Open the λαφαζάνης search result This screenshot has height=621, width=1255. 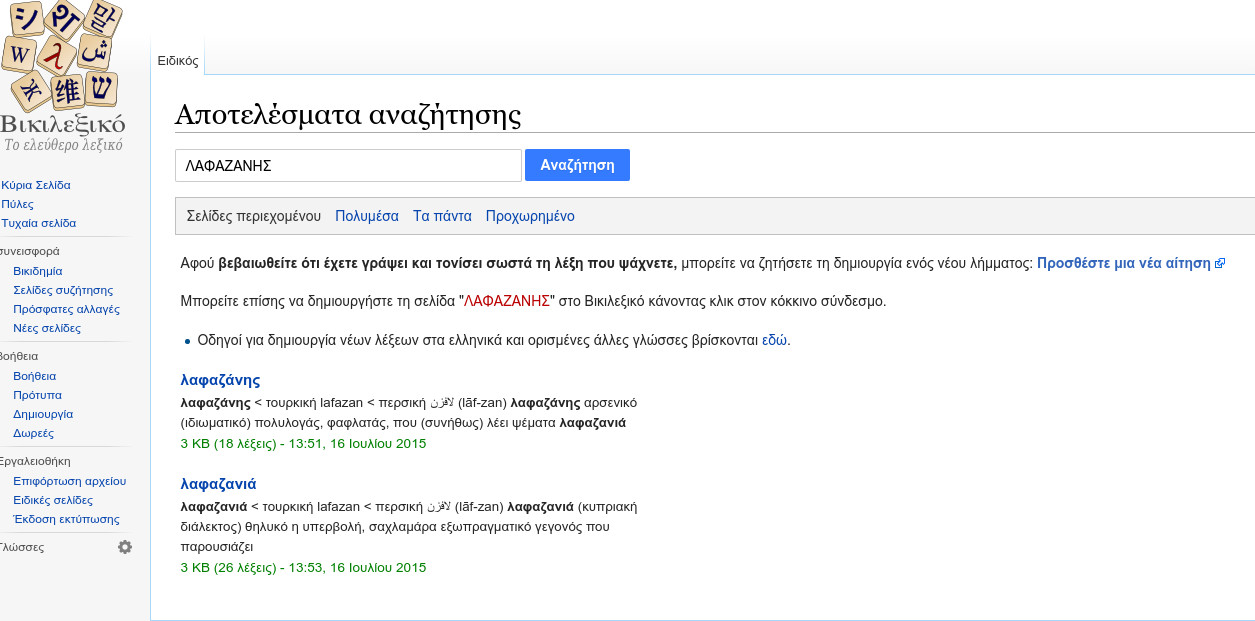click(220, 380)
